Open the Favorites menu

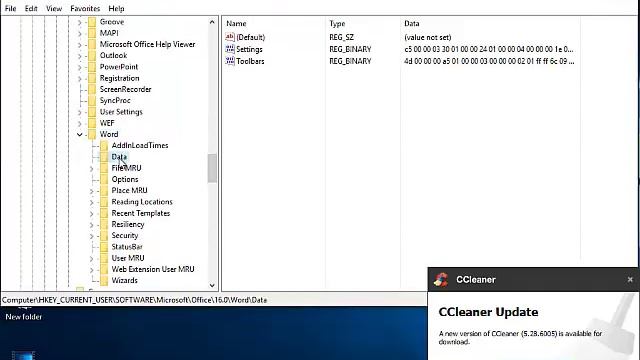coord(85,8)
